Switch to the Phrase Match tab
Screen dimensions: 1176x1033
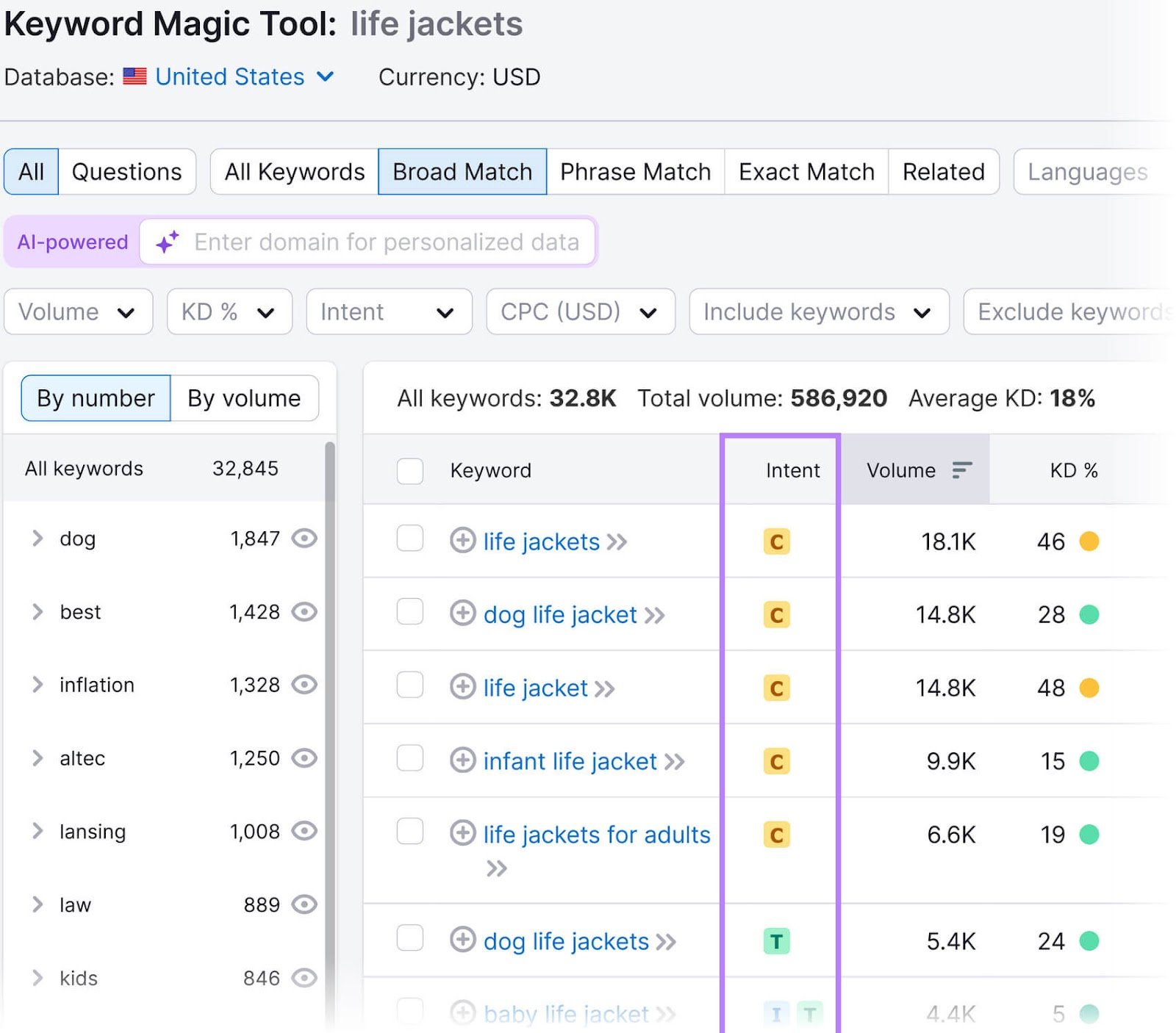tap(635, 171)
